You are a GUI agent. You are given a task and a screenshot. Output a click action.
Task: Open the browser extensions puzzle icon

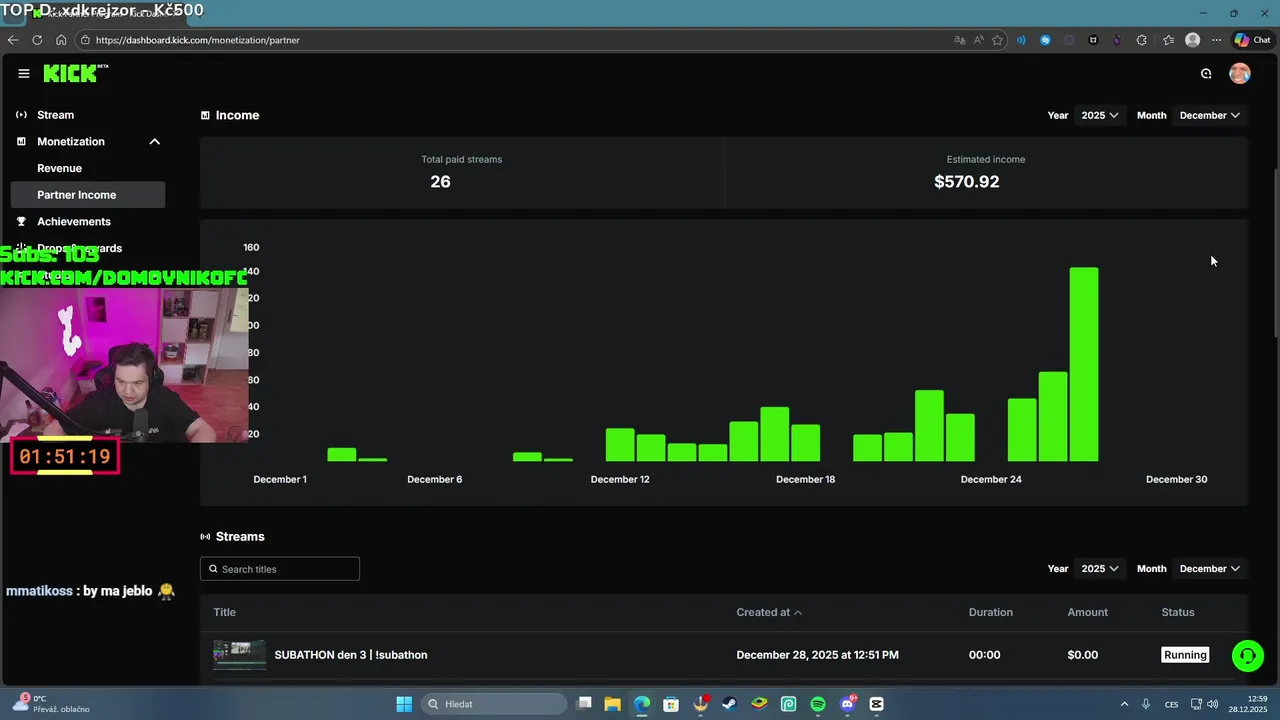point(1142,40)
